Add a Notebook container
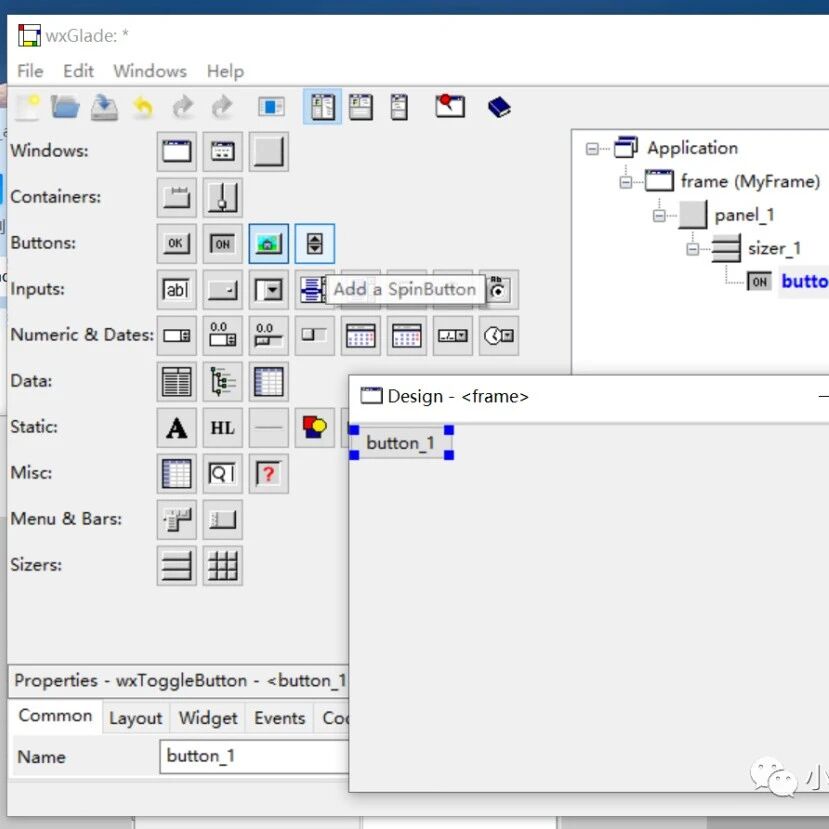 177,198
